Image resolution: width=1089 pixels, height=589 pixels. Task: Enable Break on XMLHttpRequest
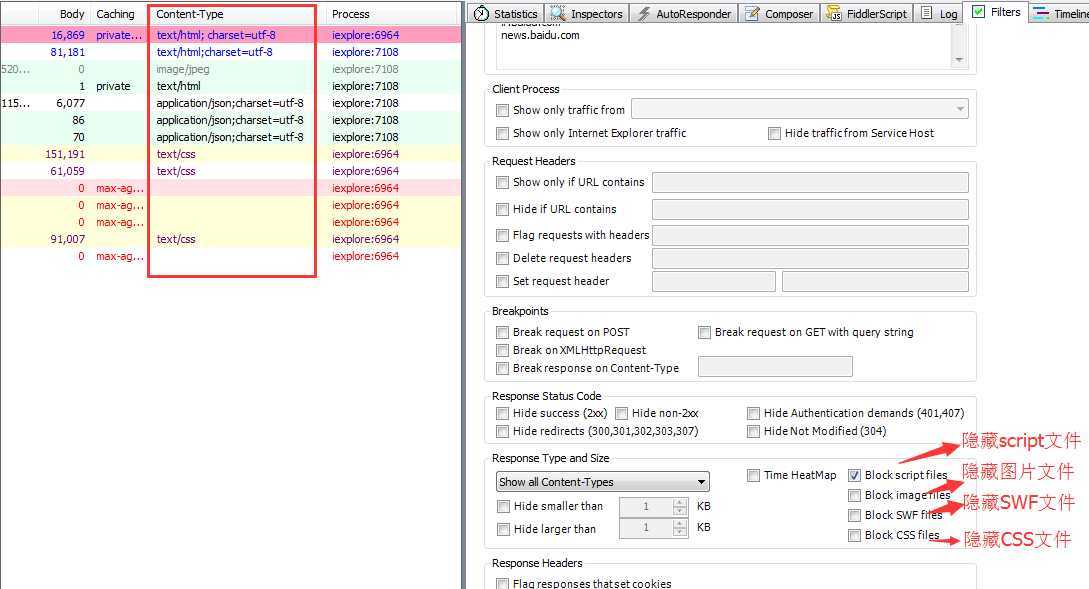point(502,351)
